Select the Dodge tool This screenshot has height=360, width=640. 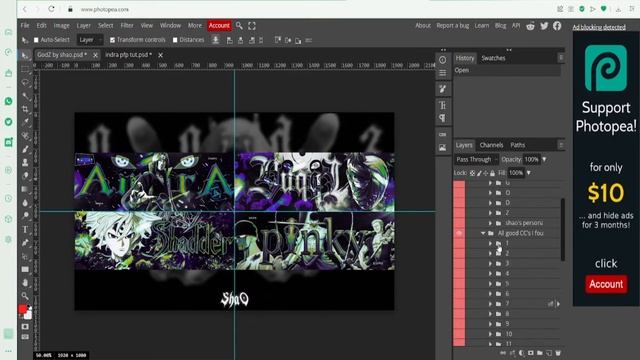point(25,216)
